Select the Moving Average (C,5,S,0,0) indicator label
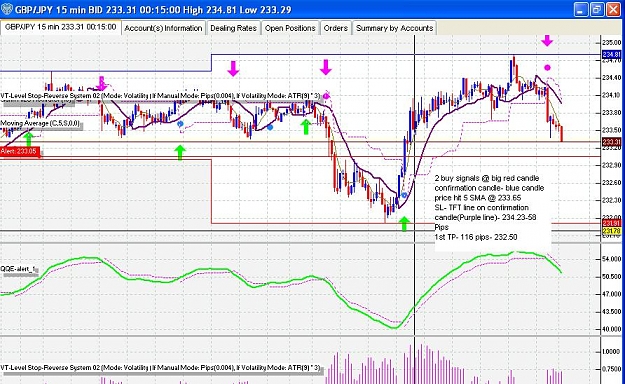 click(x=41, y=124)
